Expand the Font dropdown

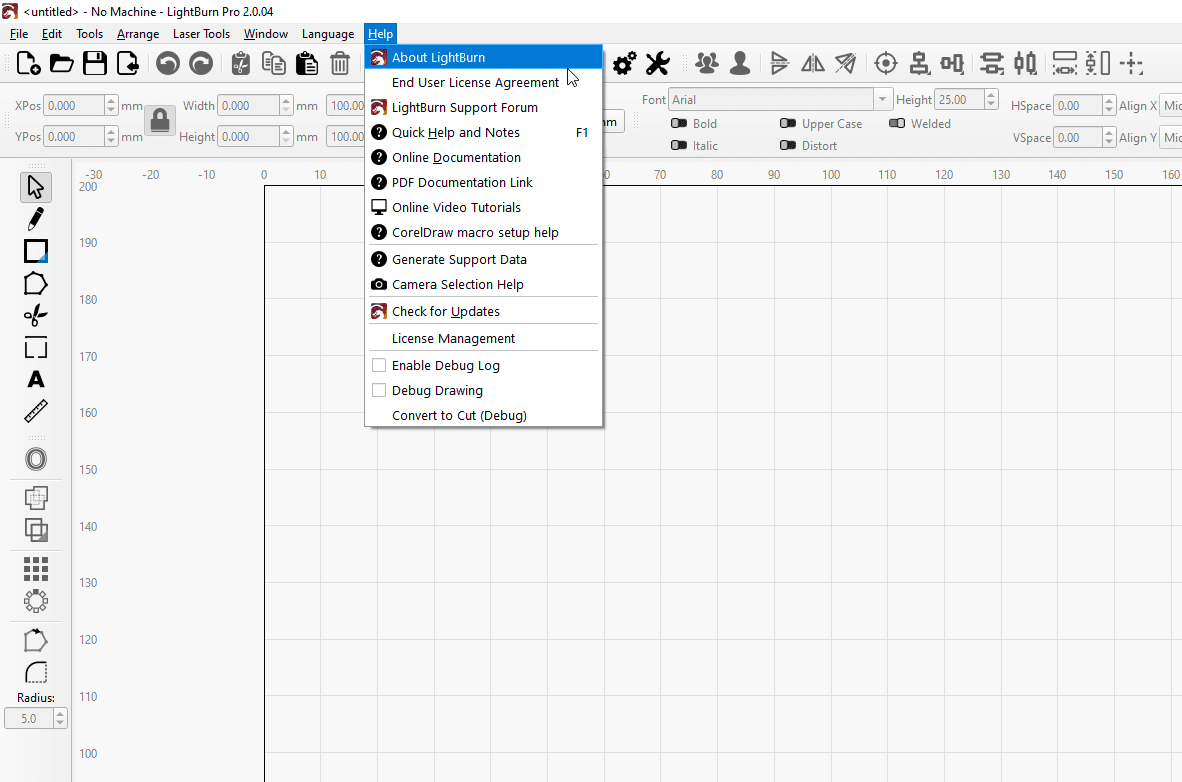pyautogui.click(x=882, y=100)
